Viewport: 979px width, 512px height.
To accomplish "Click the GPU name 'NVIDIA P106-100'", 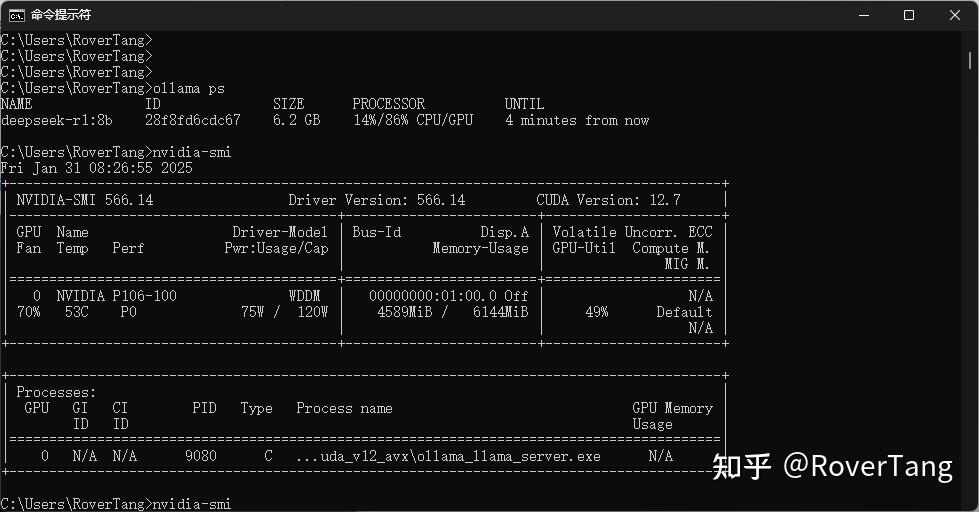I will pyautogui.click(x=116, y=296).
